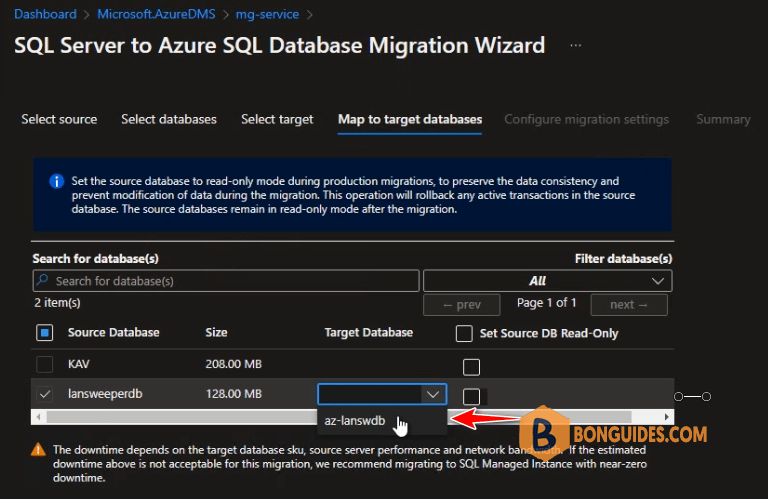The image size is (768, 499).
Task: Open Configure migration settings tab
Action: [586, 119]
